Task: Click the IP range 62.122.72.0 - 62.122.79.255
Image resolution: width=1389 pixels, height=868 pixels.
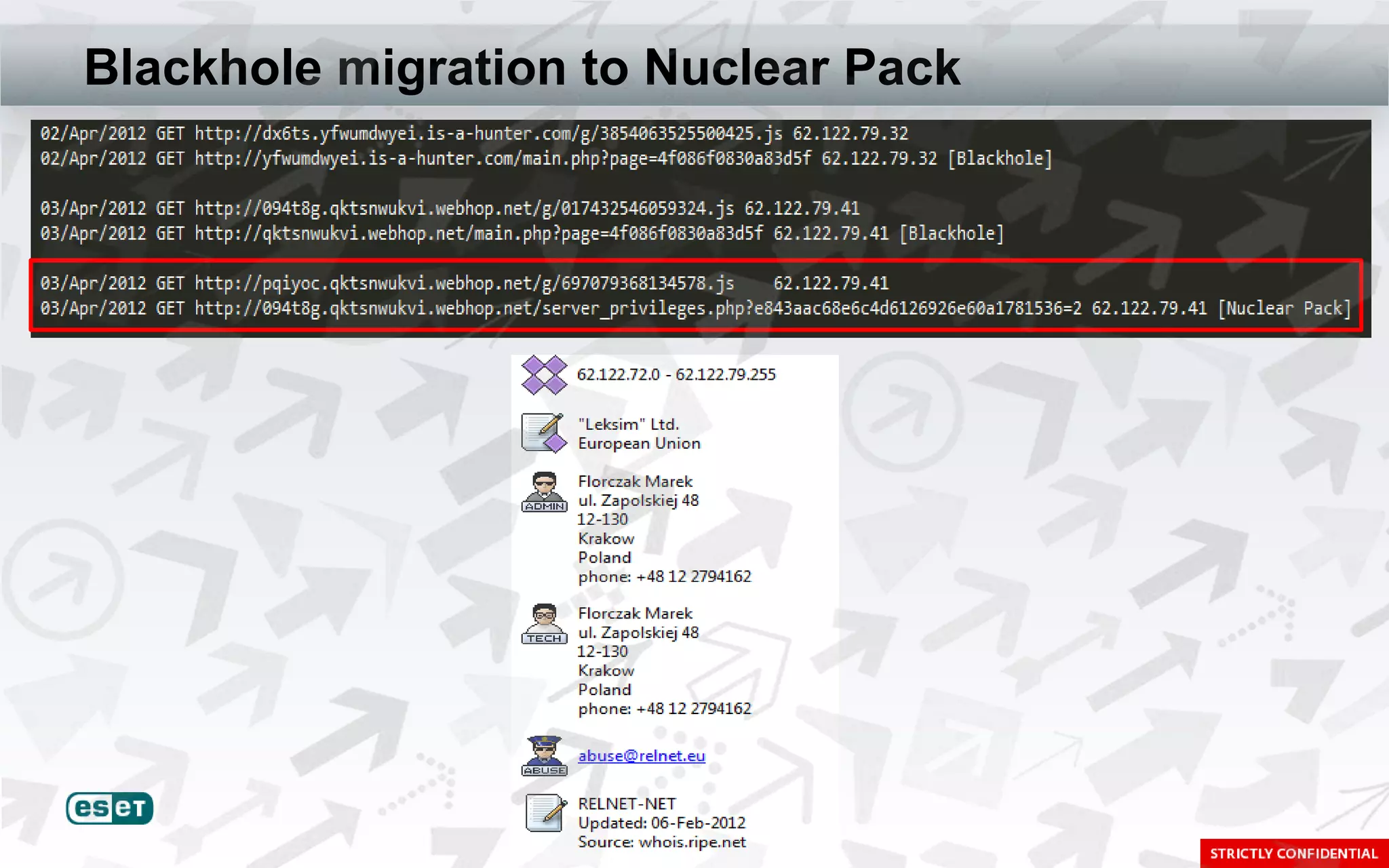Action: [676, 374]
